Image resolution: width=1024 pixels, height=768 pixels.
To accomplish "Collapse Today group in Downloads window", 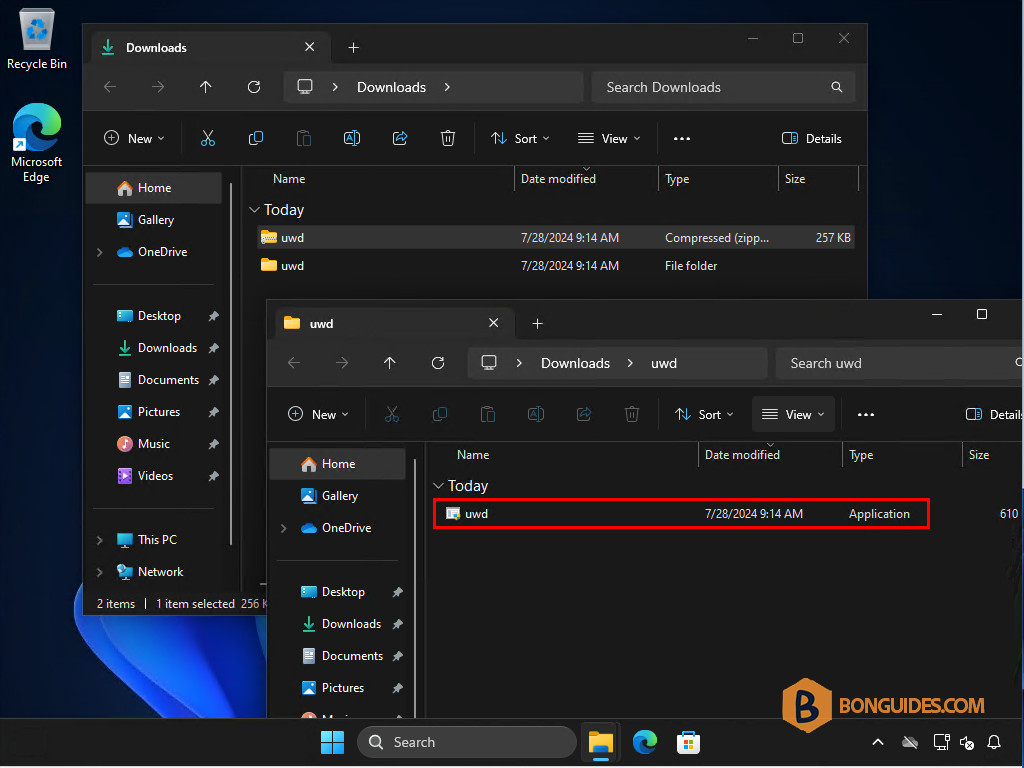I will tap(254, 210).
